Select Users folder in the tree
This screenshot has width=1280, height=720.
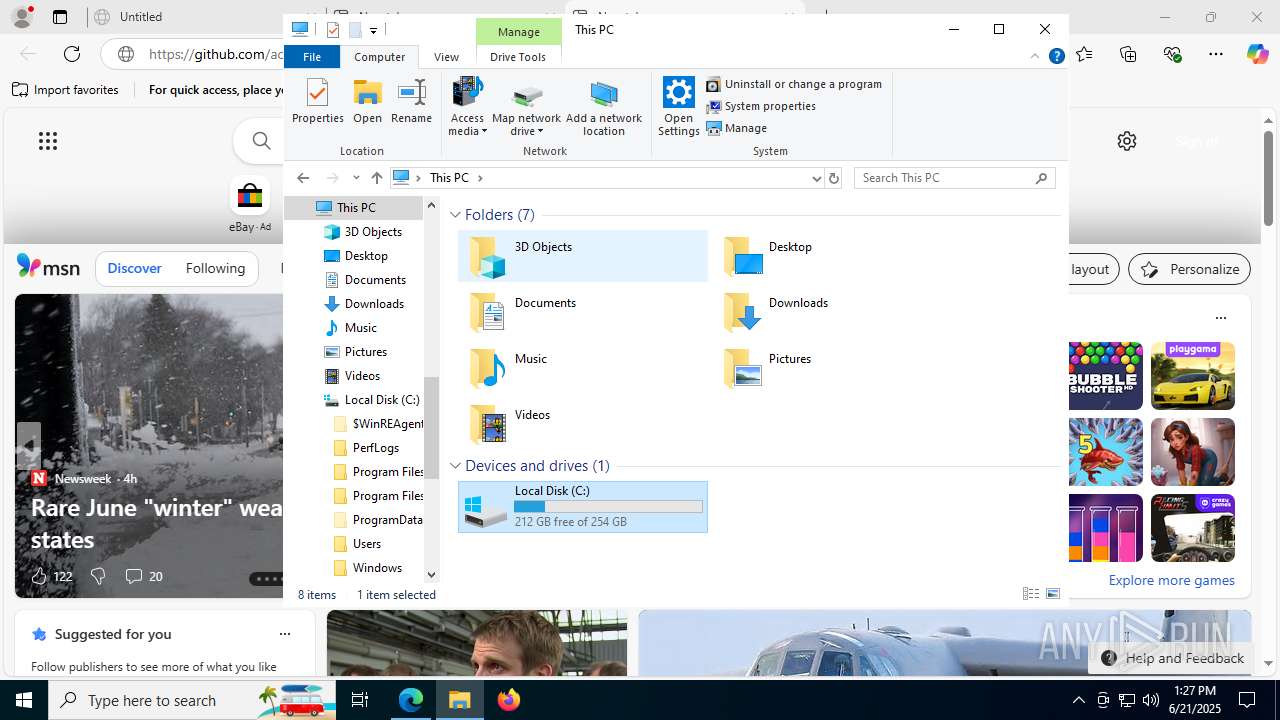(367, 544)
